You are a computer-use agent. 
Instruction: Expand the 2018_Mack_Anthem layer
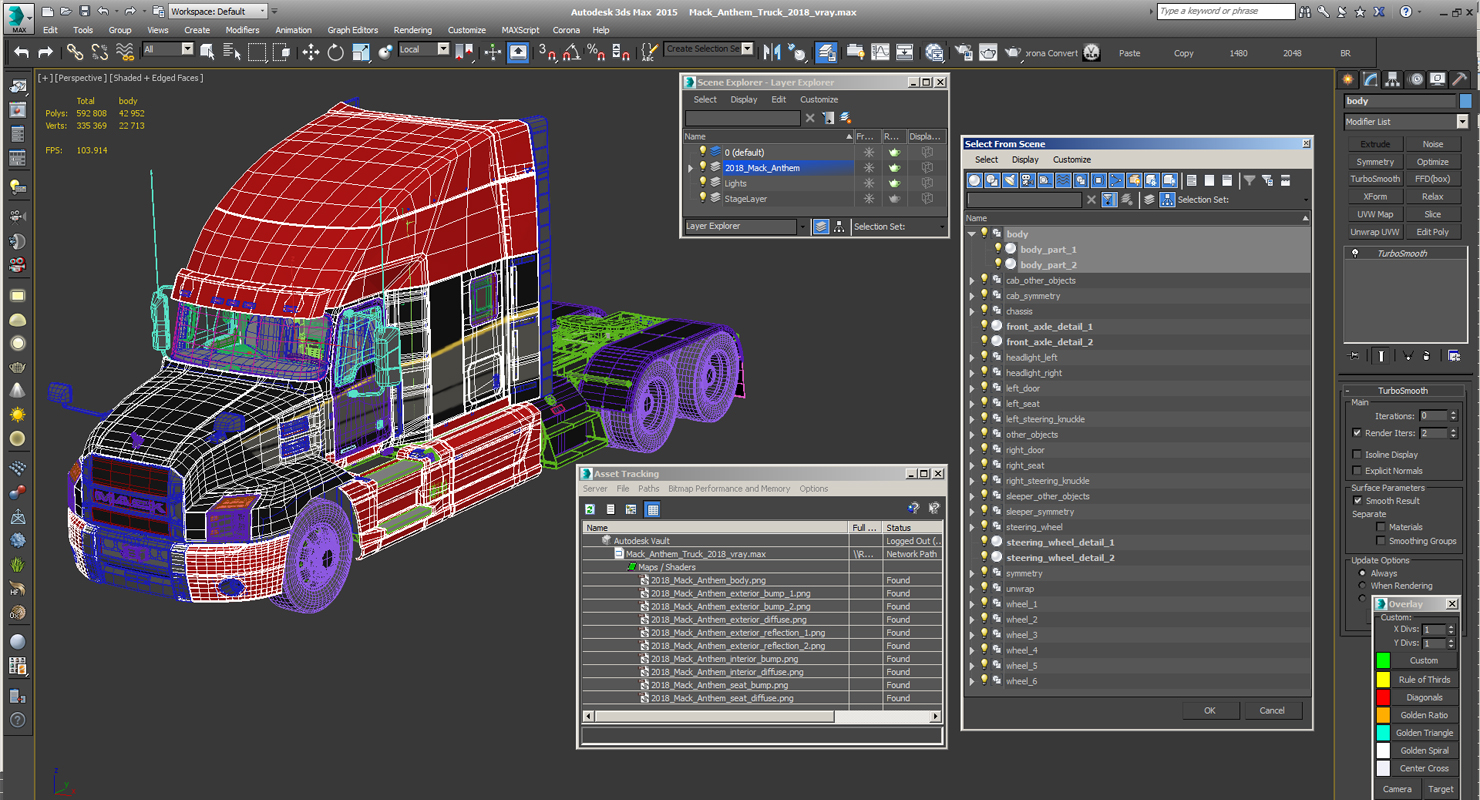click(x=690, y=168)
